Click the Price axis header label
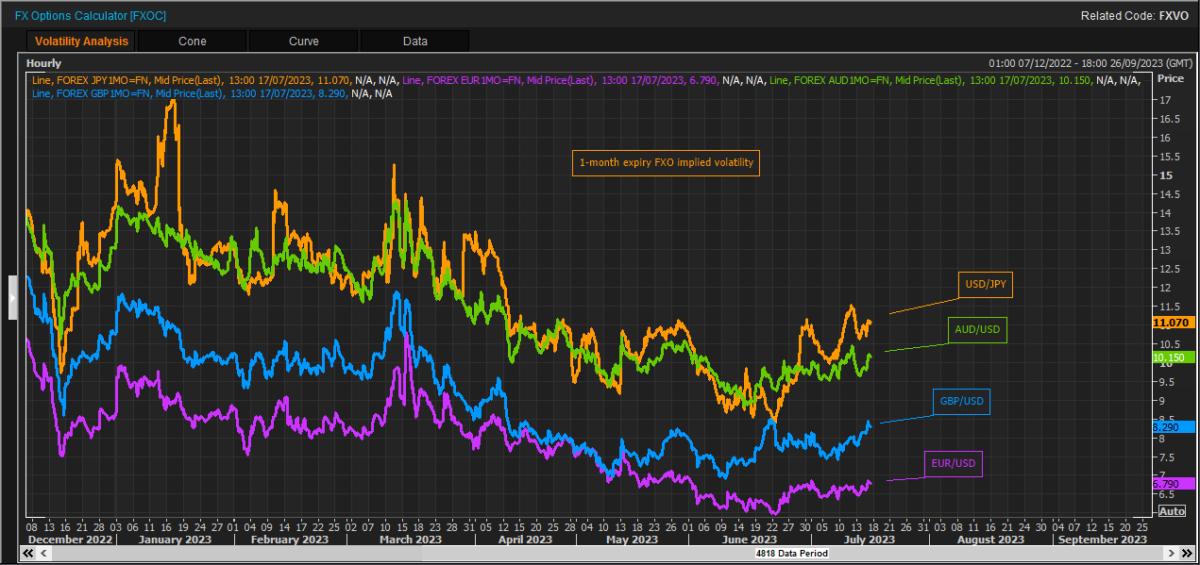1200x565 pixels. coord(1169,77)
